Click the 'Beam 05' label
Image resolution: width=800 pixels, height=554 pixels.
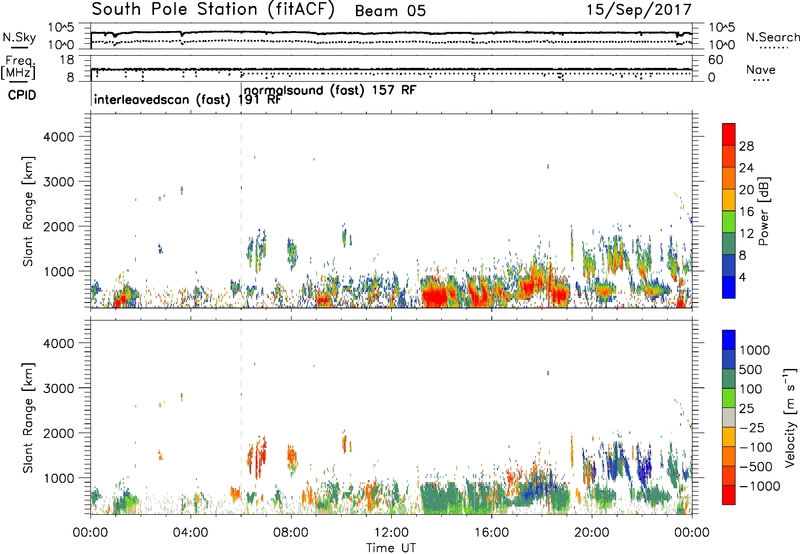tap(390, 11)
